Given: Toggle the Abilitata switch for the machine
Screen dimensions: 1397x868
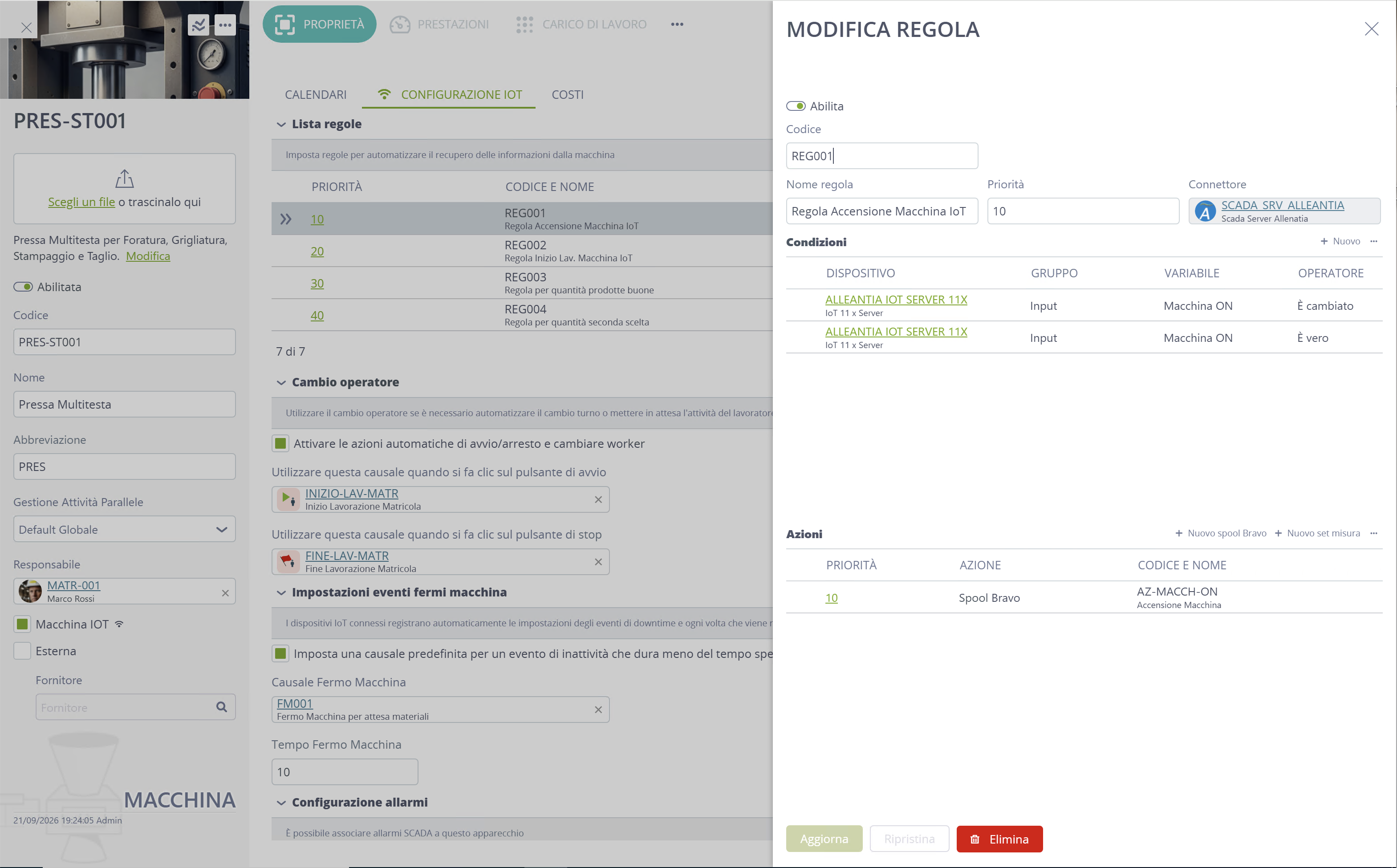Looking at the screenshot, I should click(x=23, y=287).
